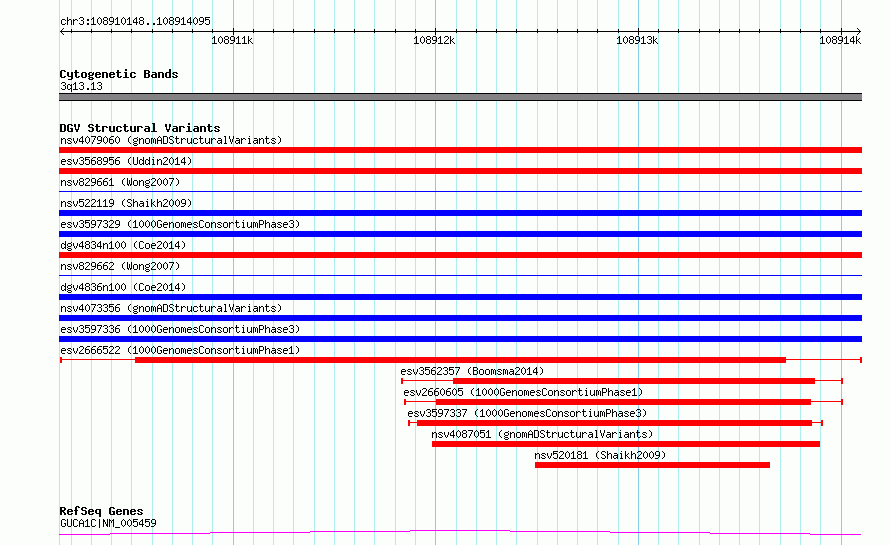The image size is (890, 545).
Task: Click the 108912k ruler tick label
Action: point(434,40)
